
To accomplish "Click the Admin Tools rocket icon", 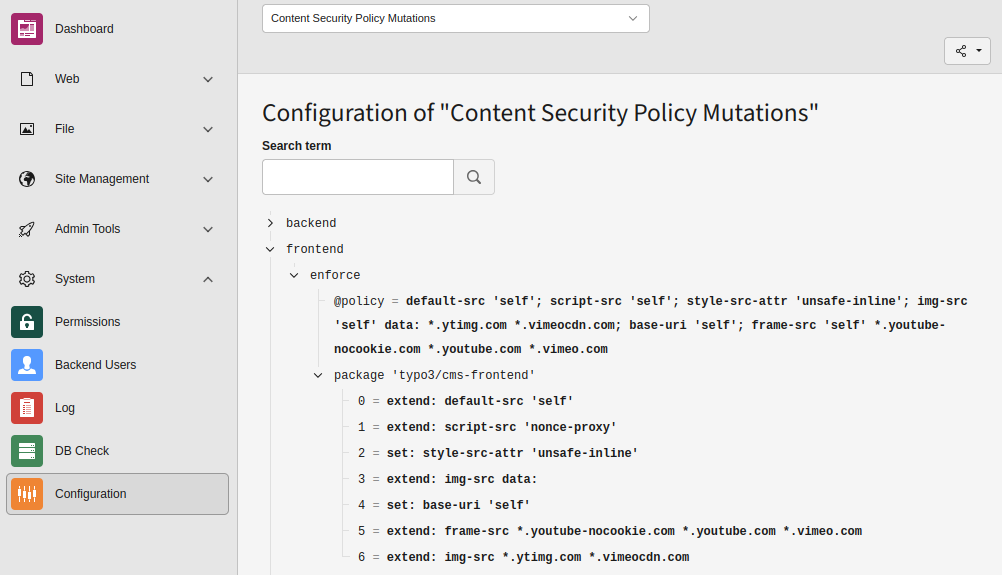I will pos(27,229).
